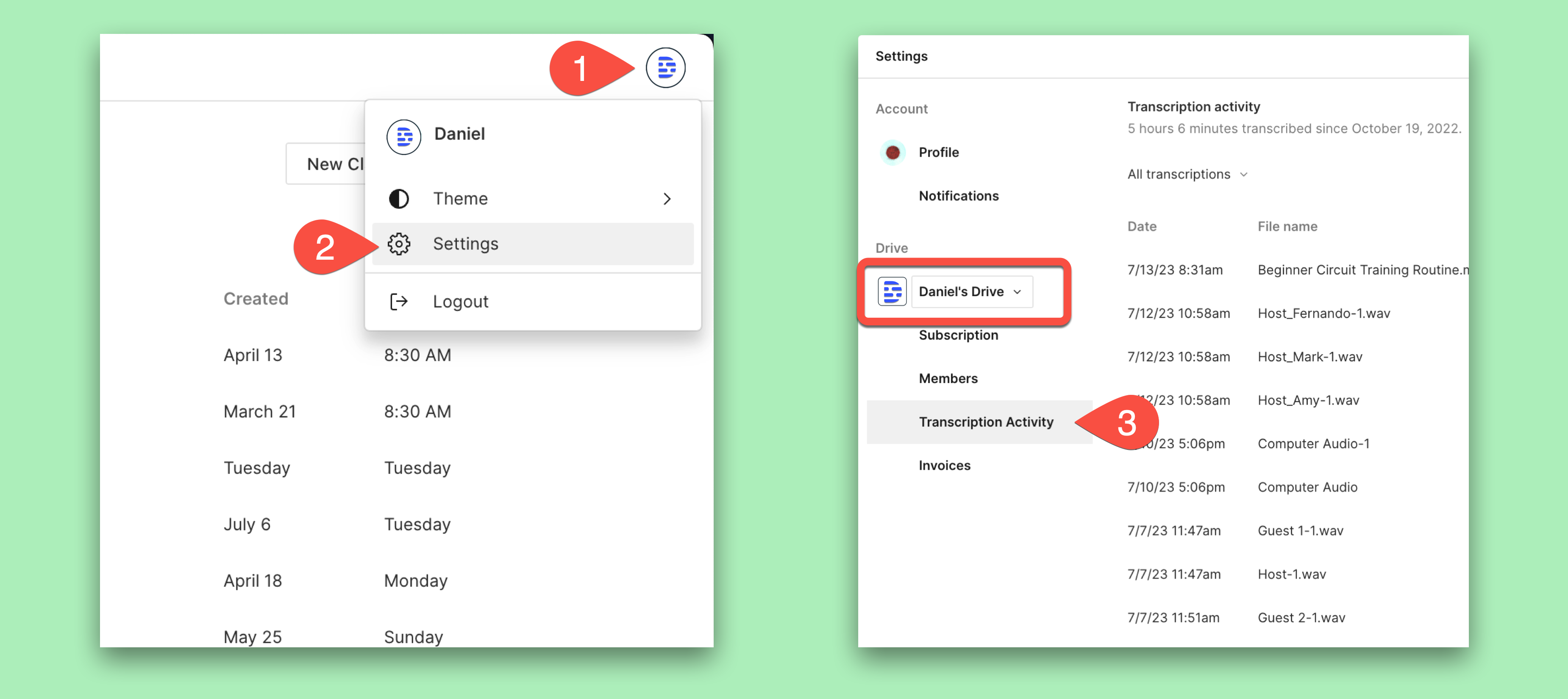This screenshot has width=1568, height=699.
Task: Choose Logout from the account menu
Action: point(533,302)
